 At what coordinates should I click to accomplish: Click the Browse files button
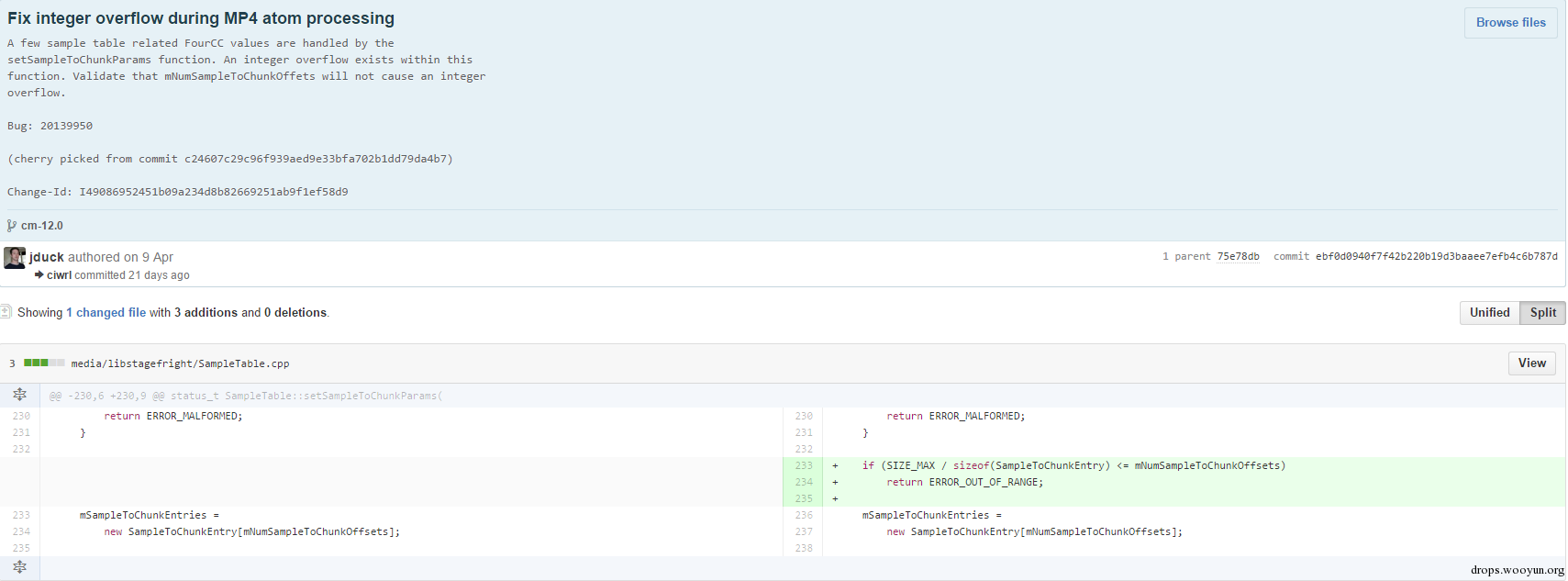pyautogui.click(x=1510, y=23)
